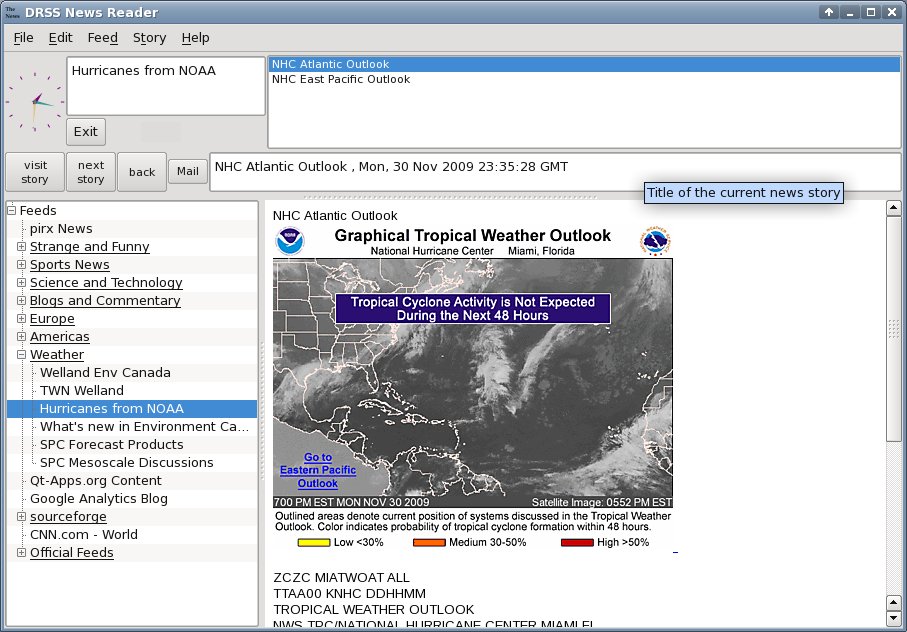This screenshot has height=632, width=907.
Task: Collapse the Feeds root node
Action: point(12,210)
